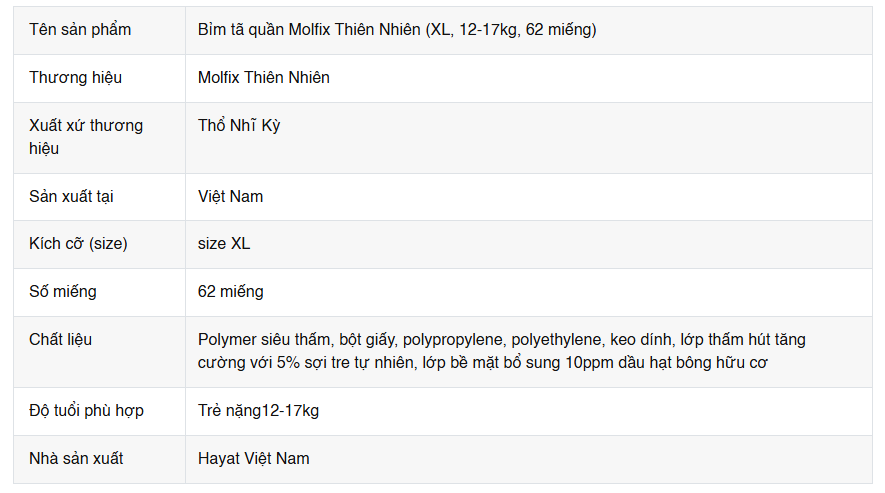
Task: Click the "Việt Nam" manufacturing location value
Action: pyautogui.click(x=231, y=196)
